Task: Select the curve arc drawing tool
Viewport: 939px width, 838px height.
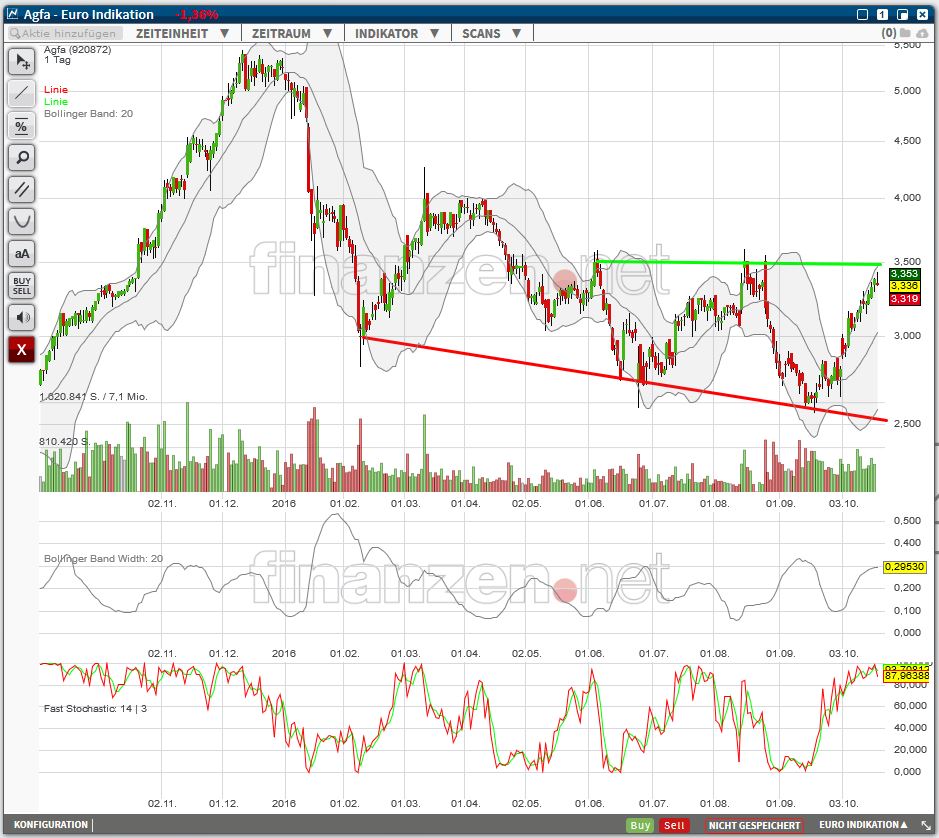Action: click(21, 222)
